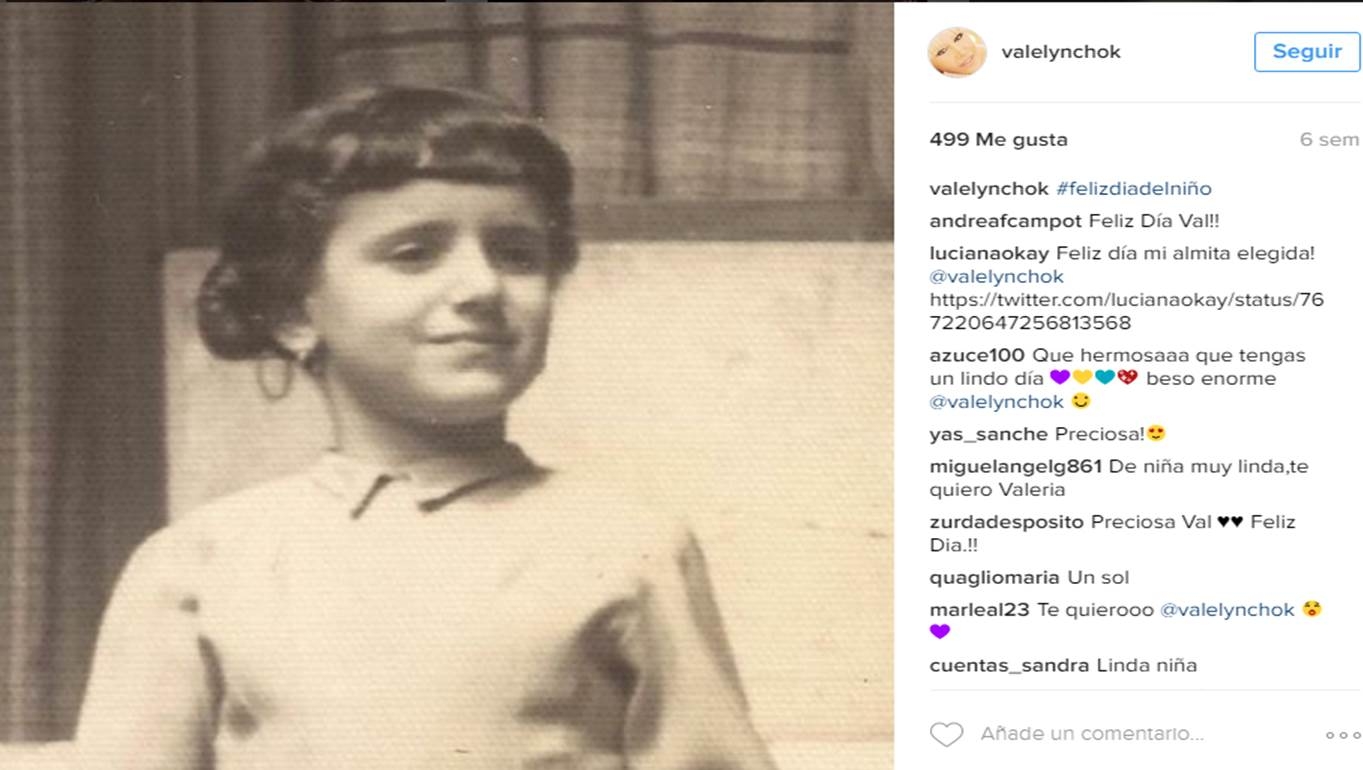Open yas_sanche's profile
This screenshot has width=1363, height=770.
pos(975,434)
